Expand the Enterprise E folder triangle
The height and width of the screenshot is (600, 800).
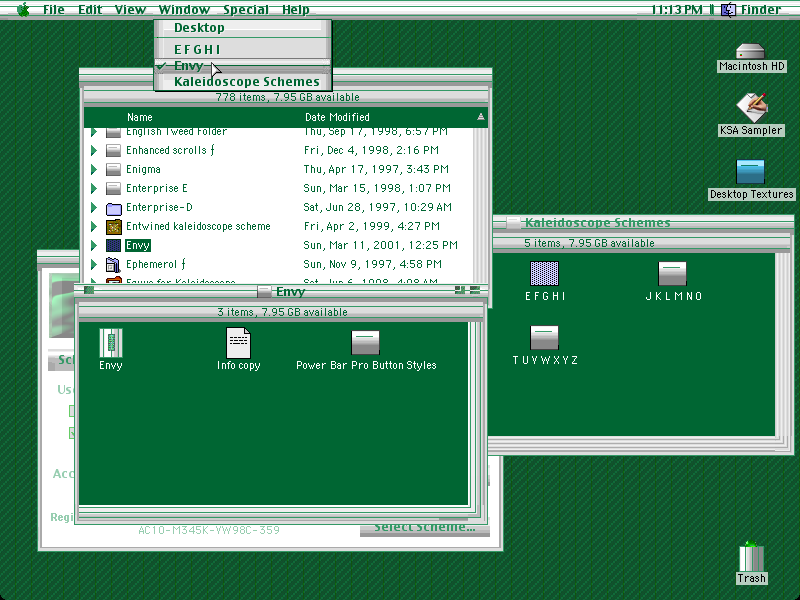click(93, 188)
